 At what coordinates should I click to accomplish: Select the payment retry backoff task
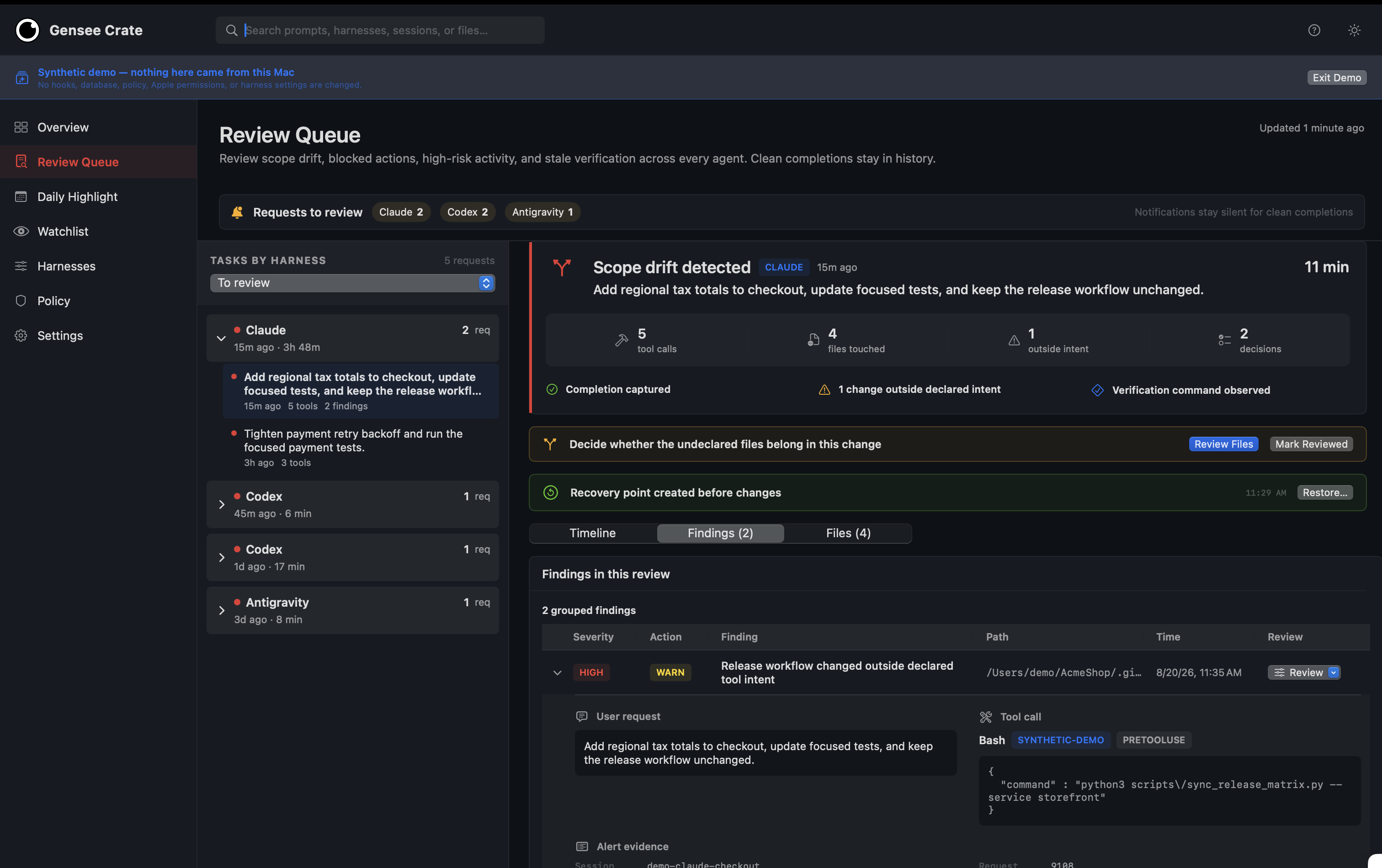tap(361, 448)
